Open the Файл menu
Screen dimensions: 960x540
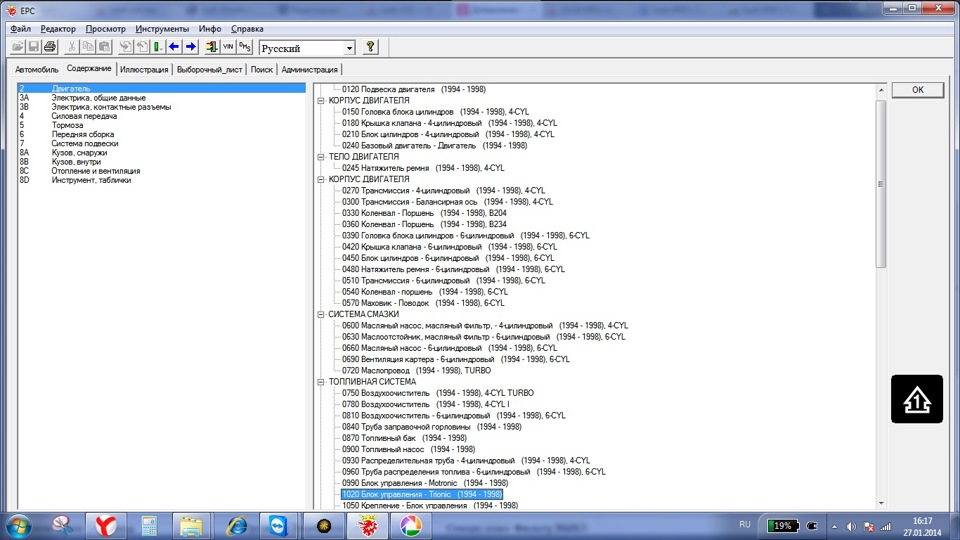pos(21,29)
